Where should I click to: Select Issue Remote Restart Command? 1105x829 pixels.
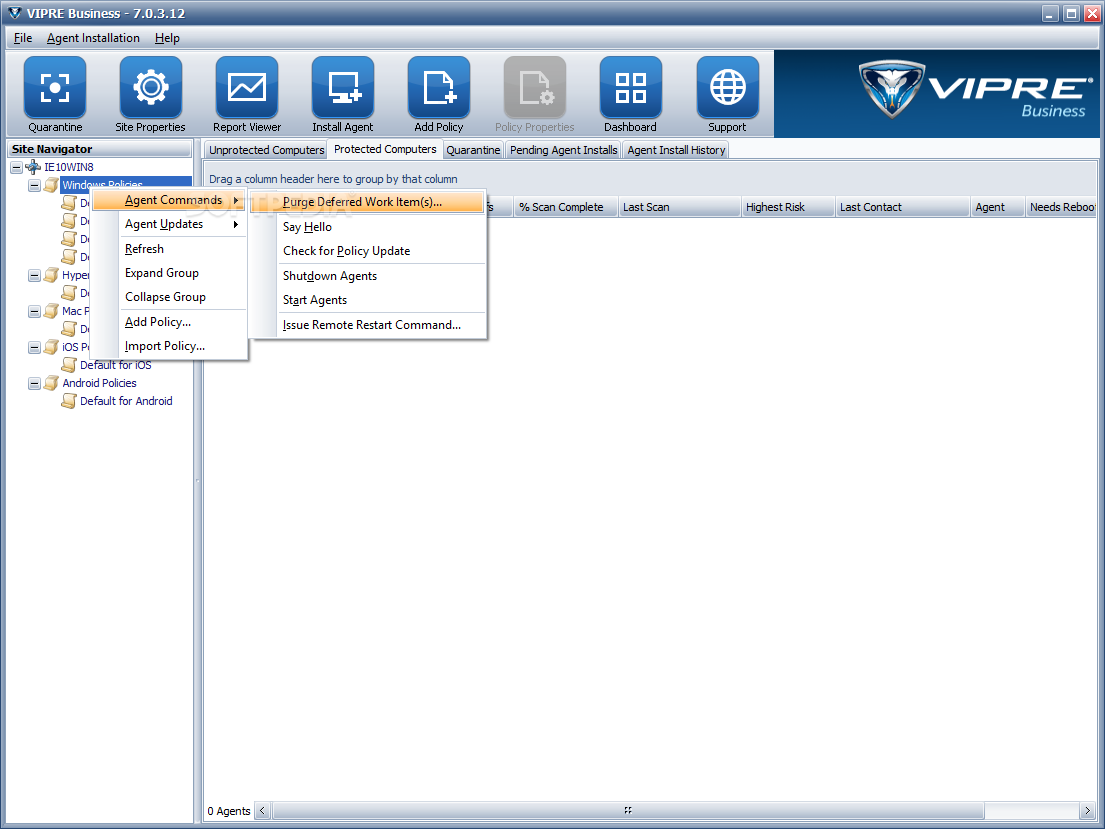[x=367, y=325]
